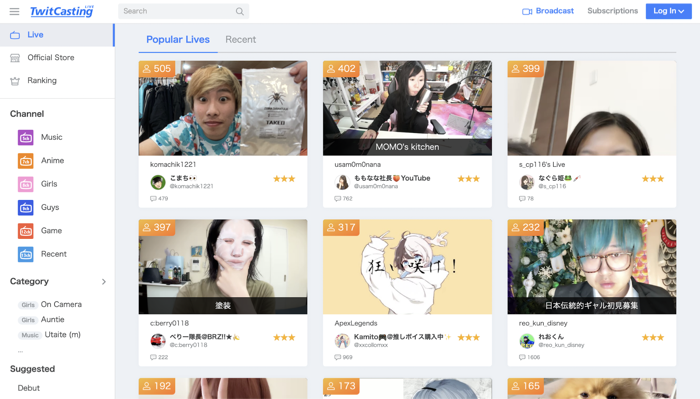The height and width of the screenshot is (399, 700).
Task: Click the Official Store icon in sidebar
Action: (x=15, y=58)
